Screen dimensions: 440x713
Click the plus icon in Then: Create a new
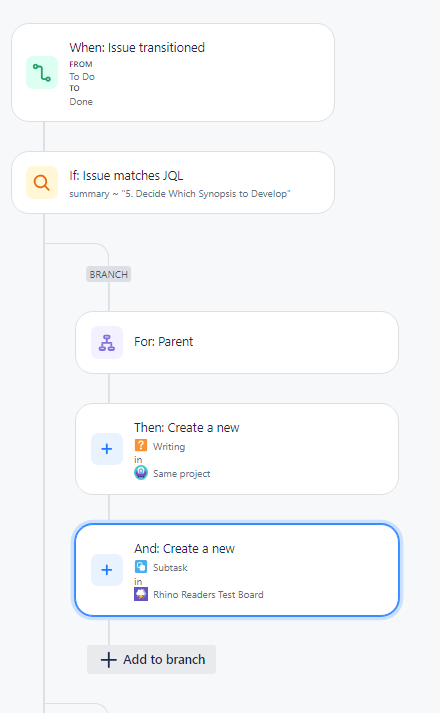pyautogui.click(x=107, y=449)
